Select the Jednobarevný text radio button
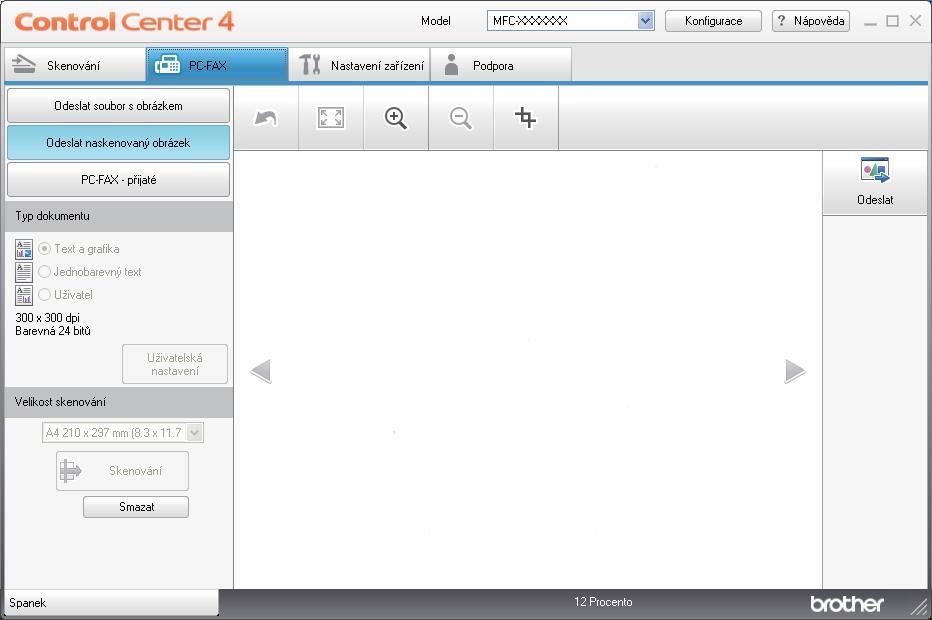 tap(45, 272)
